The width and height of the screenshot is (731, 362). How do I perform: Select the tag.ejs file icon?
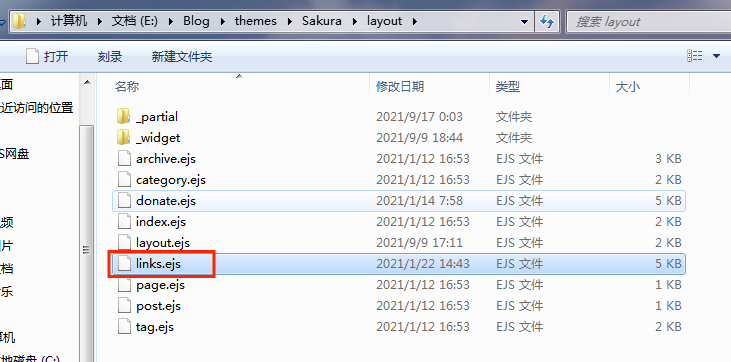[124, 327]
